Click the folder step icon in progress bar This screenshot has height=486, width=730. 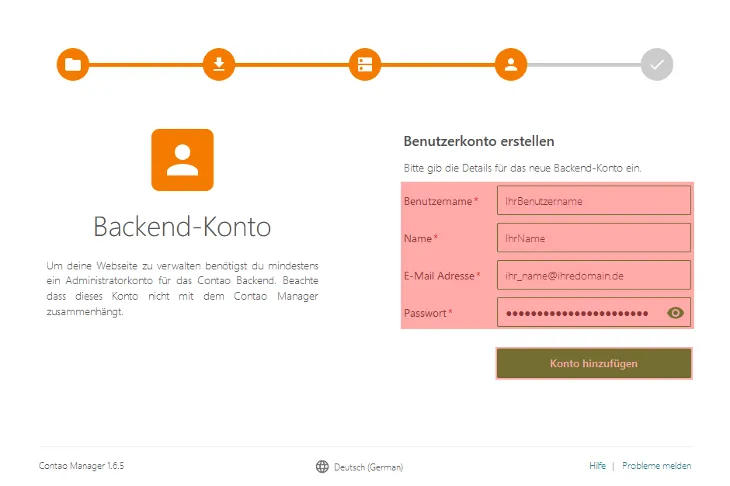pyautogui.click(x=73, y=65)
